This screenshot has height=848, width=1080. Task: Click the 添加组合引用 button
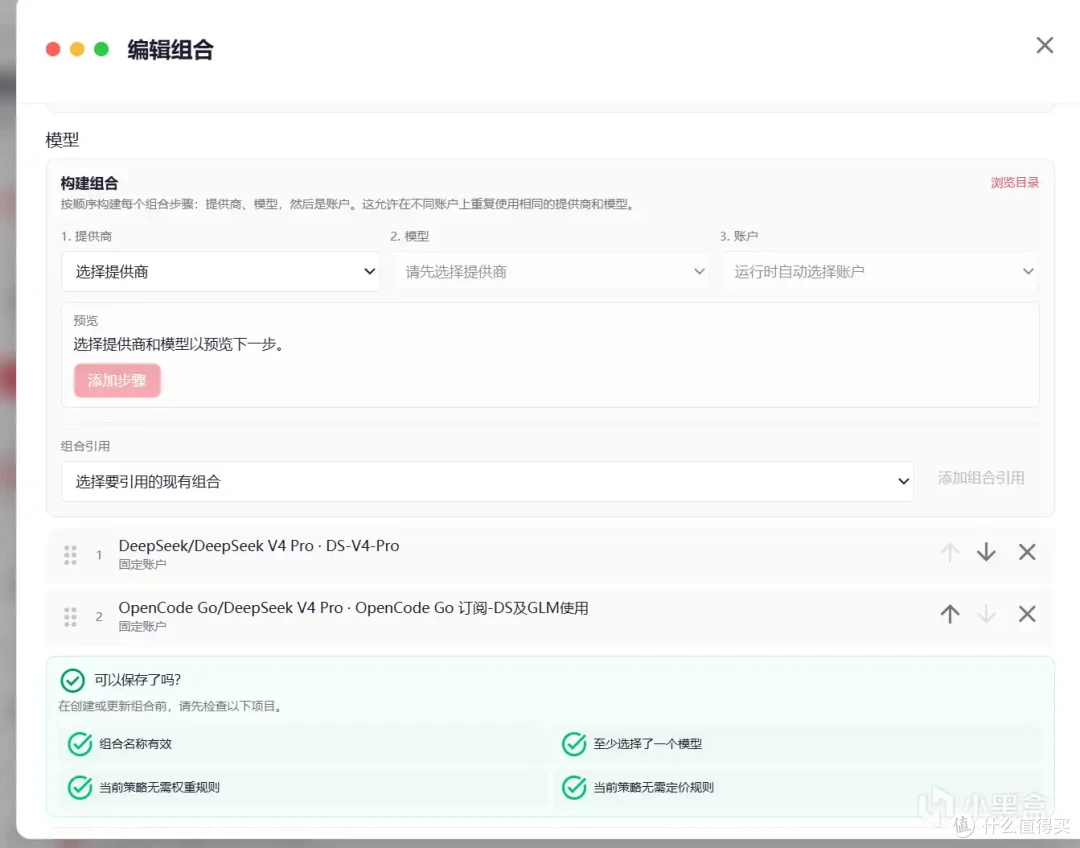point(981,478)
